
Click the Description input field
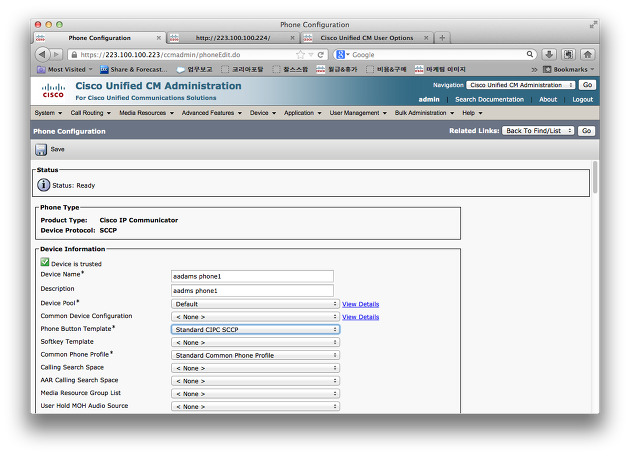pyautogui.click(x=252, y=290)
